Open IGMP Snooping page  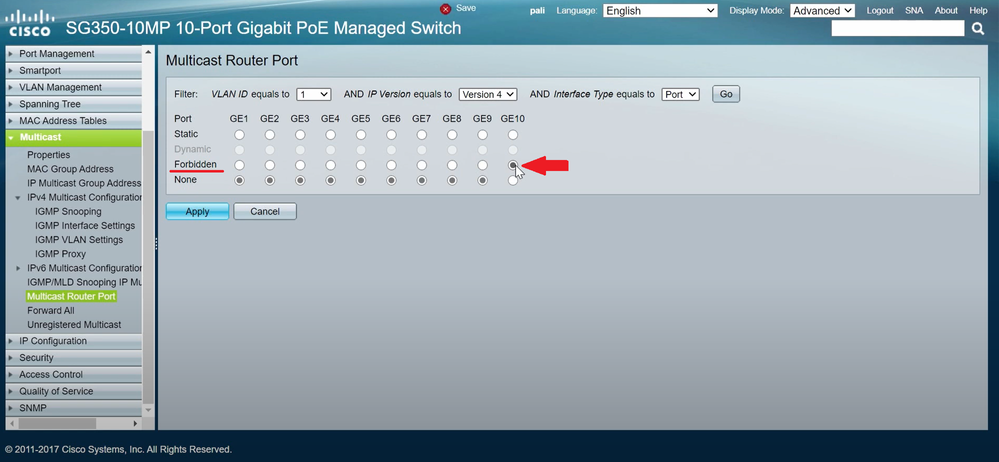click(x=68, y=212)
